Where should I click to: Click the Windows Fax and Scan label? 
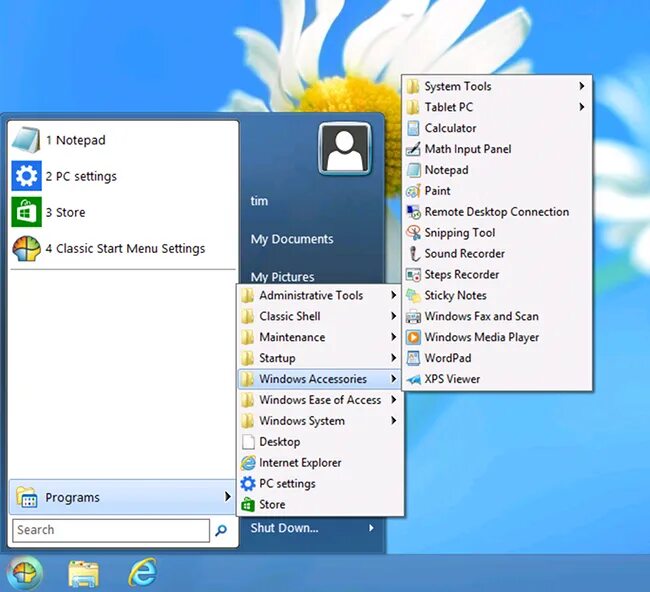[x=482, y=316]
